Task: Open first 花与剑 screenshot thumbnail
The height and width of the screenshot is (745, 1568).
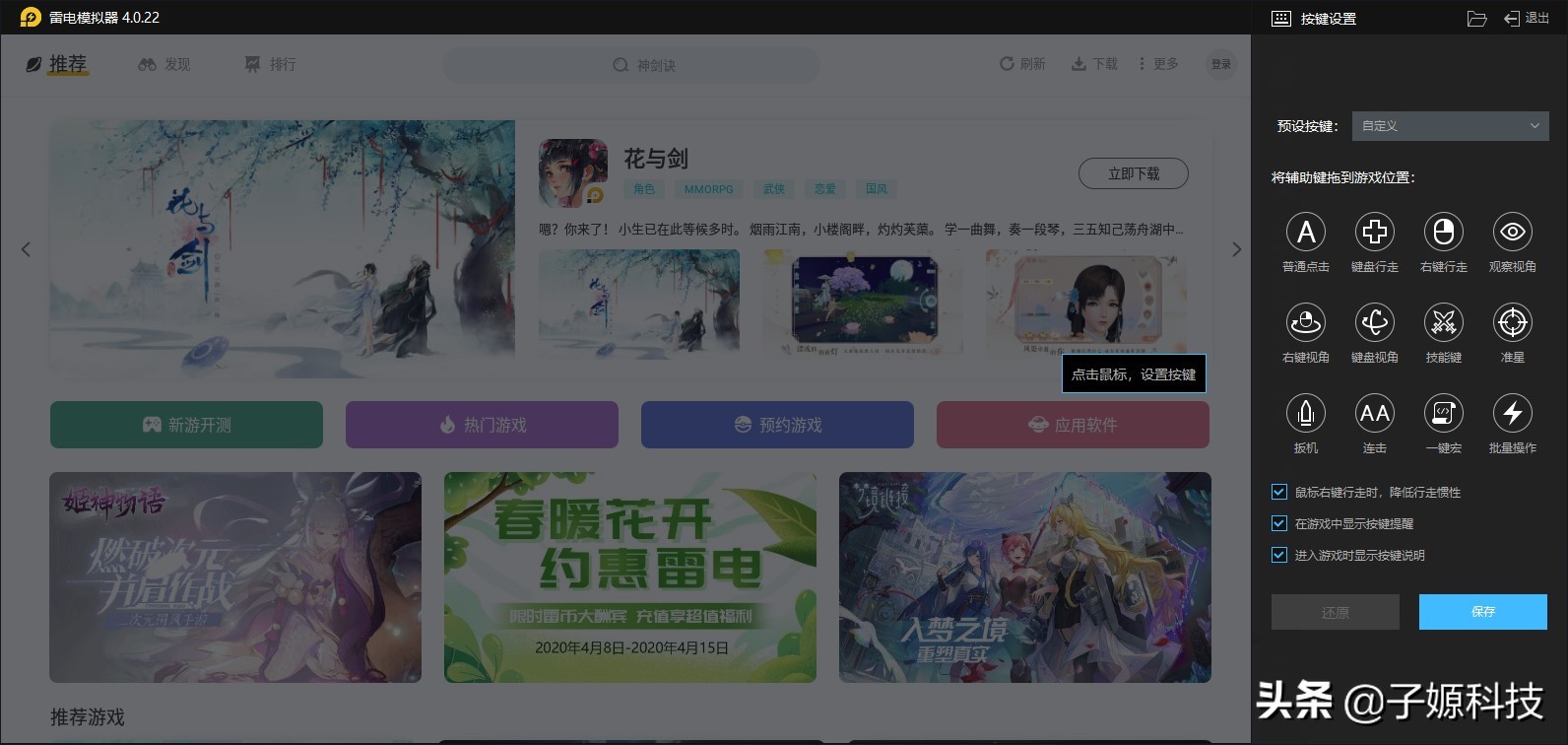Action: coord(639,302)
